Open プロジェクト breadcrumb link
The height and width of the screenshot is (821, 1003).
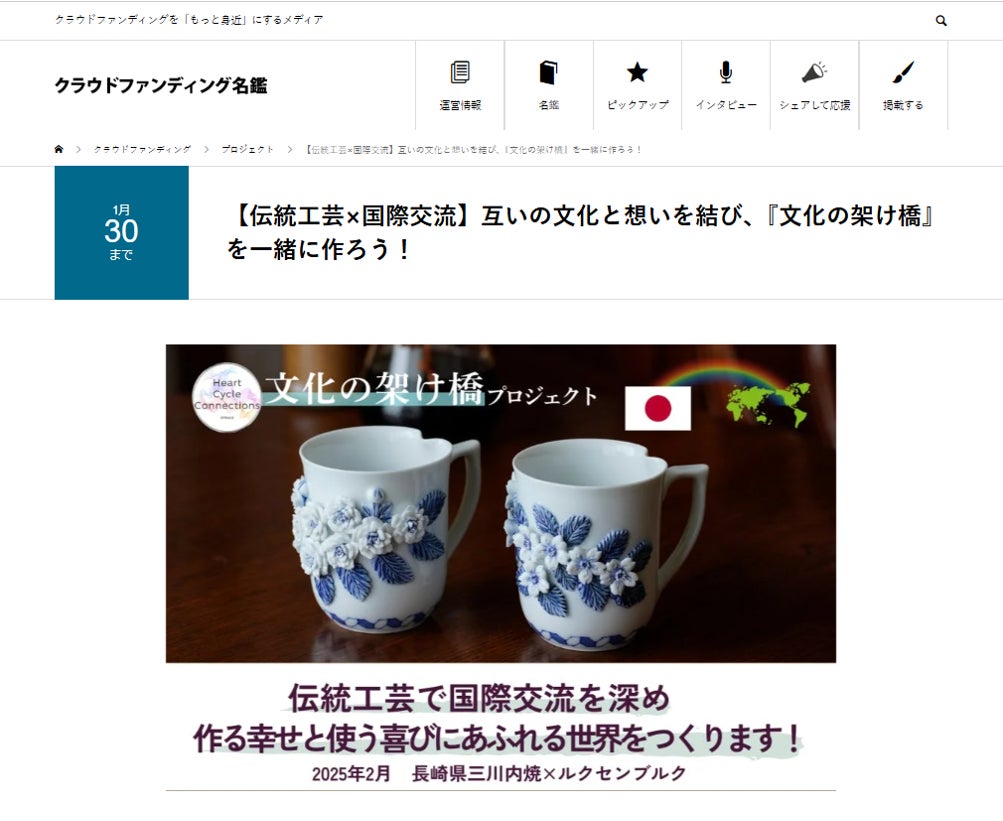[x=248, y=149]
